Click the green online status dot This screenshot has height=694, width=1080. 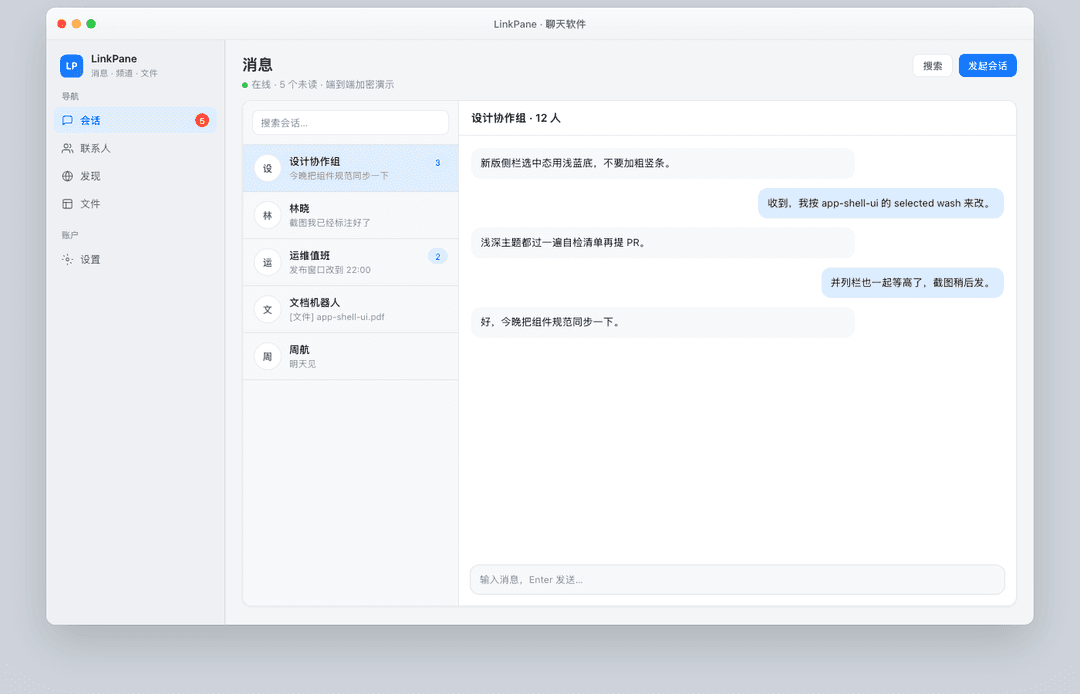point(245,85)
